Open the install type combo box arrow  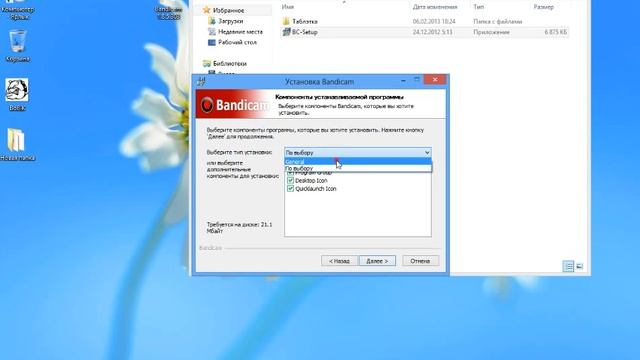pos(427,152)
